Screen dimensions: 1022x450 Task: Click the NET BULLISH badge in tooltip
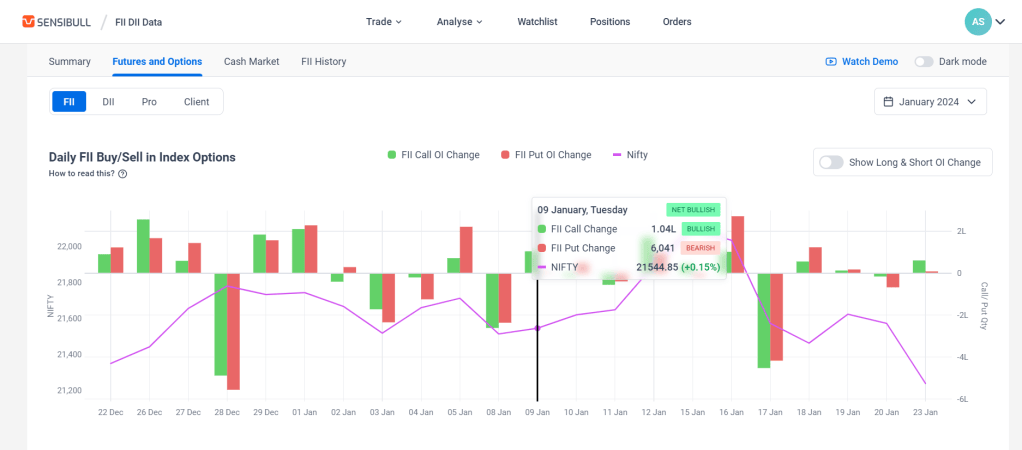pyautogui.click(x=693, y=210)
